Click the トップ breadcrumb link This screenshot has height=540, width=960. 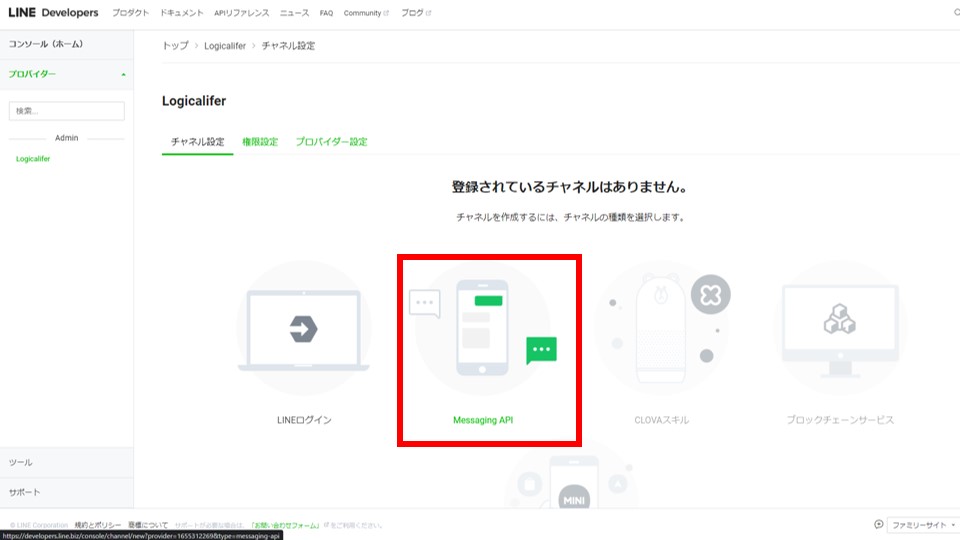tap(175, 46)
